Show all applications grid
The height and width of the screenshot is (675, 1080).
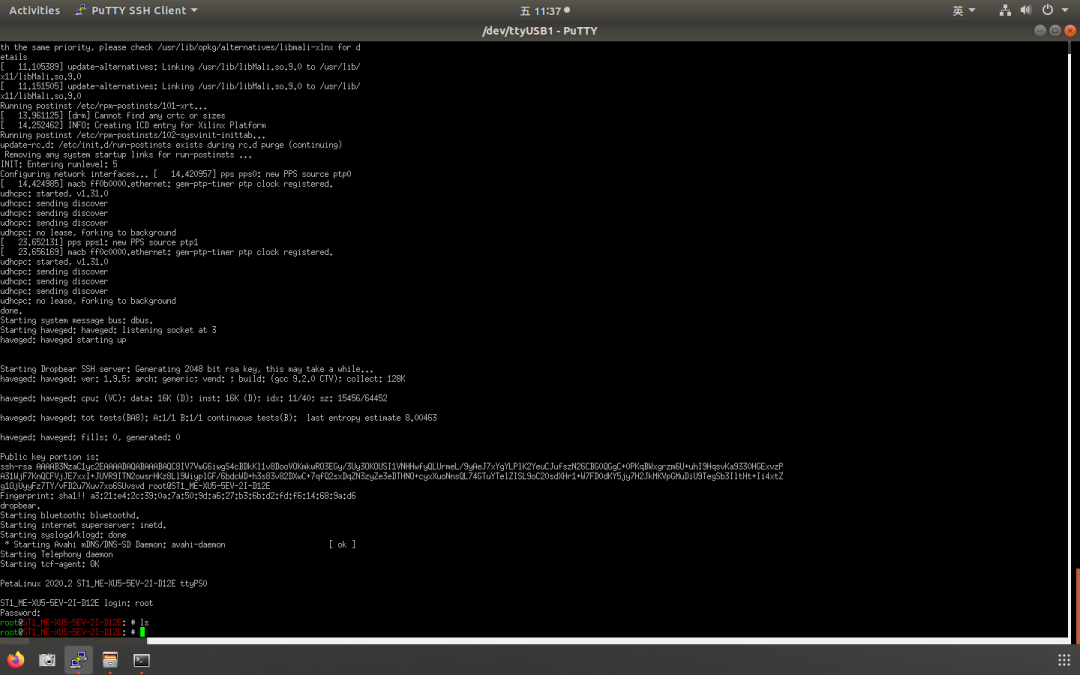click(x=1063, y=660)
